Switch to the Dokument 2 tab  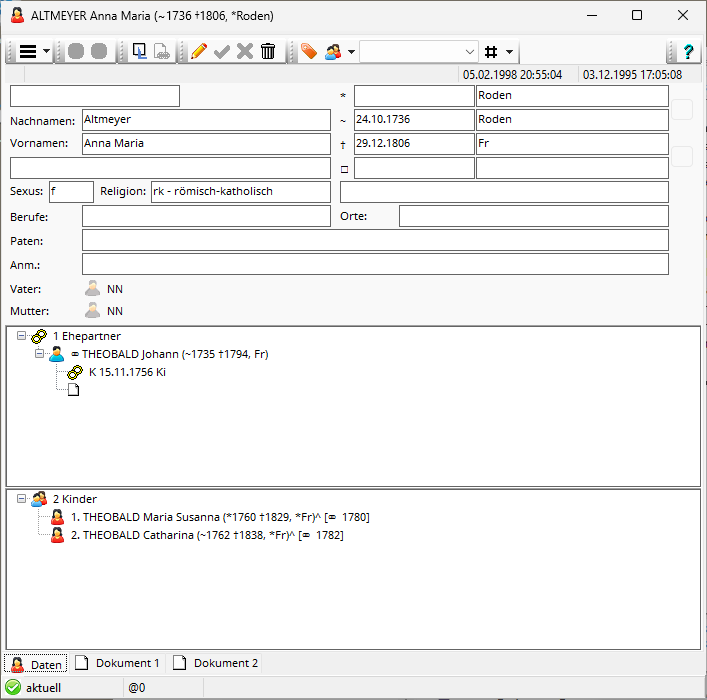[216, 663]
